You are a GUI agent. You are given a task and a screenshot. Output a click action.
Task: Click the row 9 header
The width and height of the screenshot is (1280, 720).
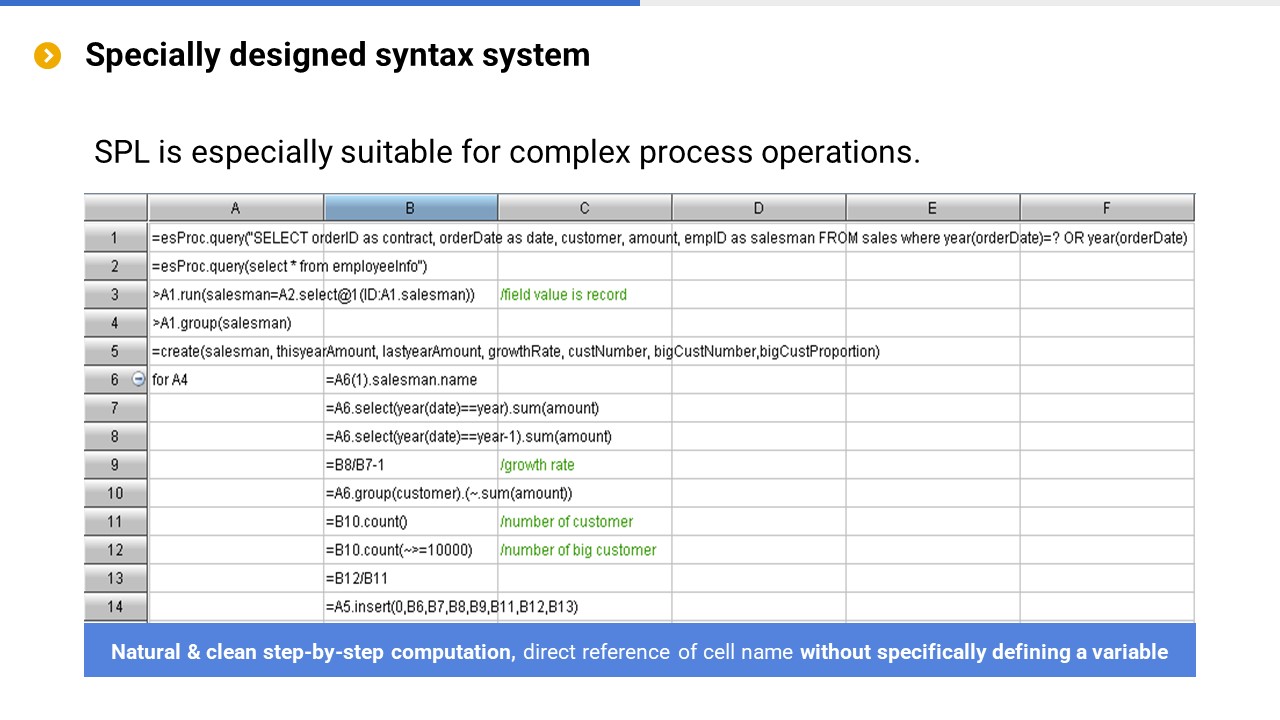[x=115, y=465]
